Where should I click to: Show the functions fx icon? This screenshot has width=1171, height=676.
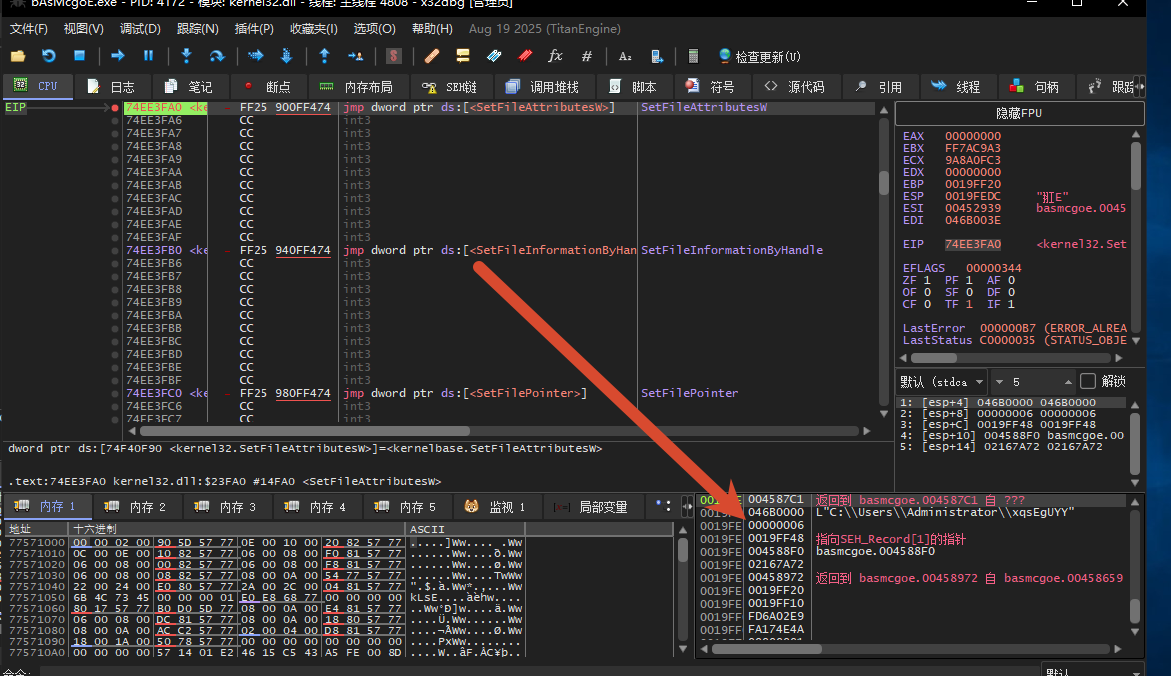555,56
